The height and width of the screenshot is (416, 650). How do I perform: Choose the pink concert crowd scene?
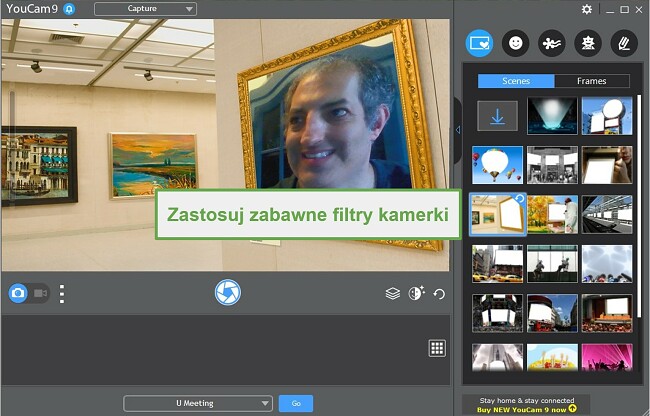pyautogui.click(x=607, y=357)
